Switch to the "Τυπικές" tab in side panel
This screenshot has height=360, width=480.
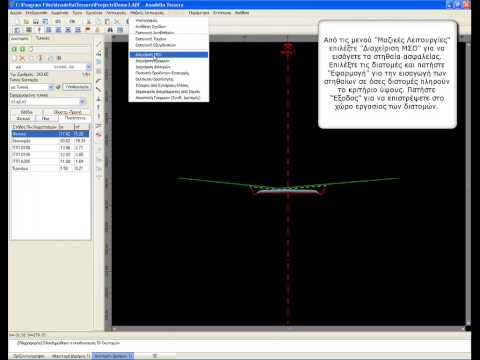coord(43,38)
